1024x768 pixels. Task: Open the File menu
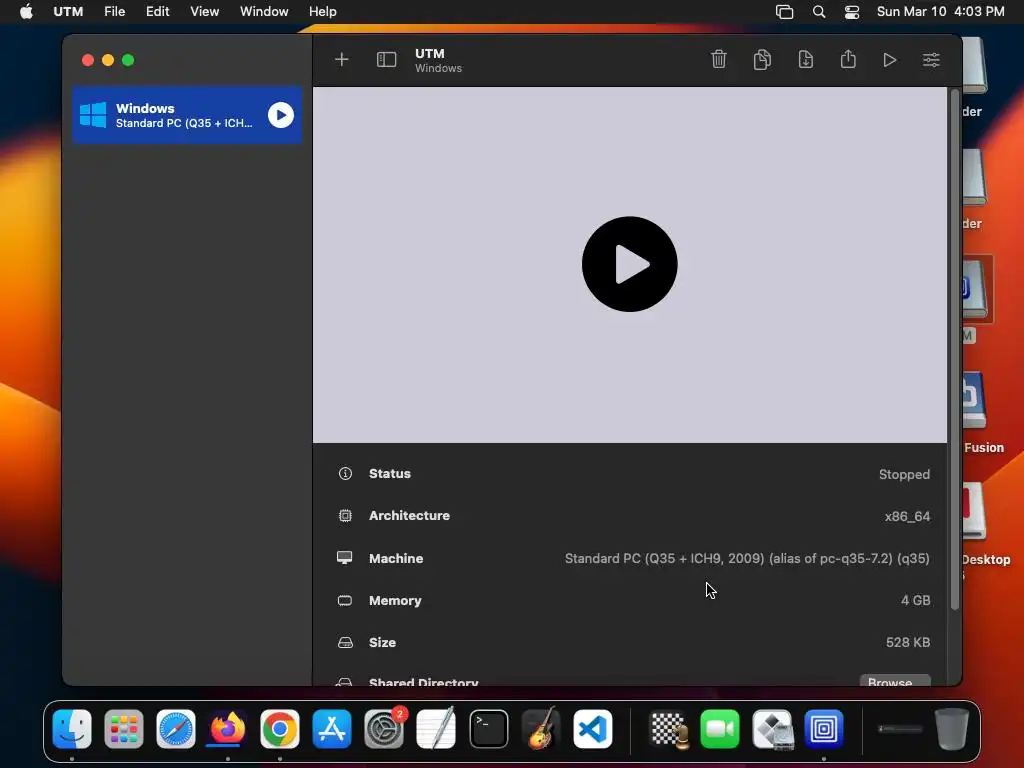114,12
